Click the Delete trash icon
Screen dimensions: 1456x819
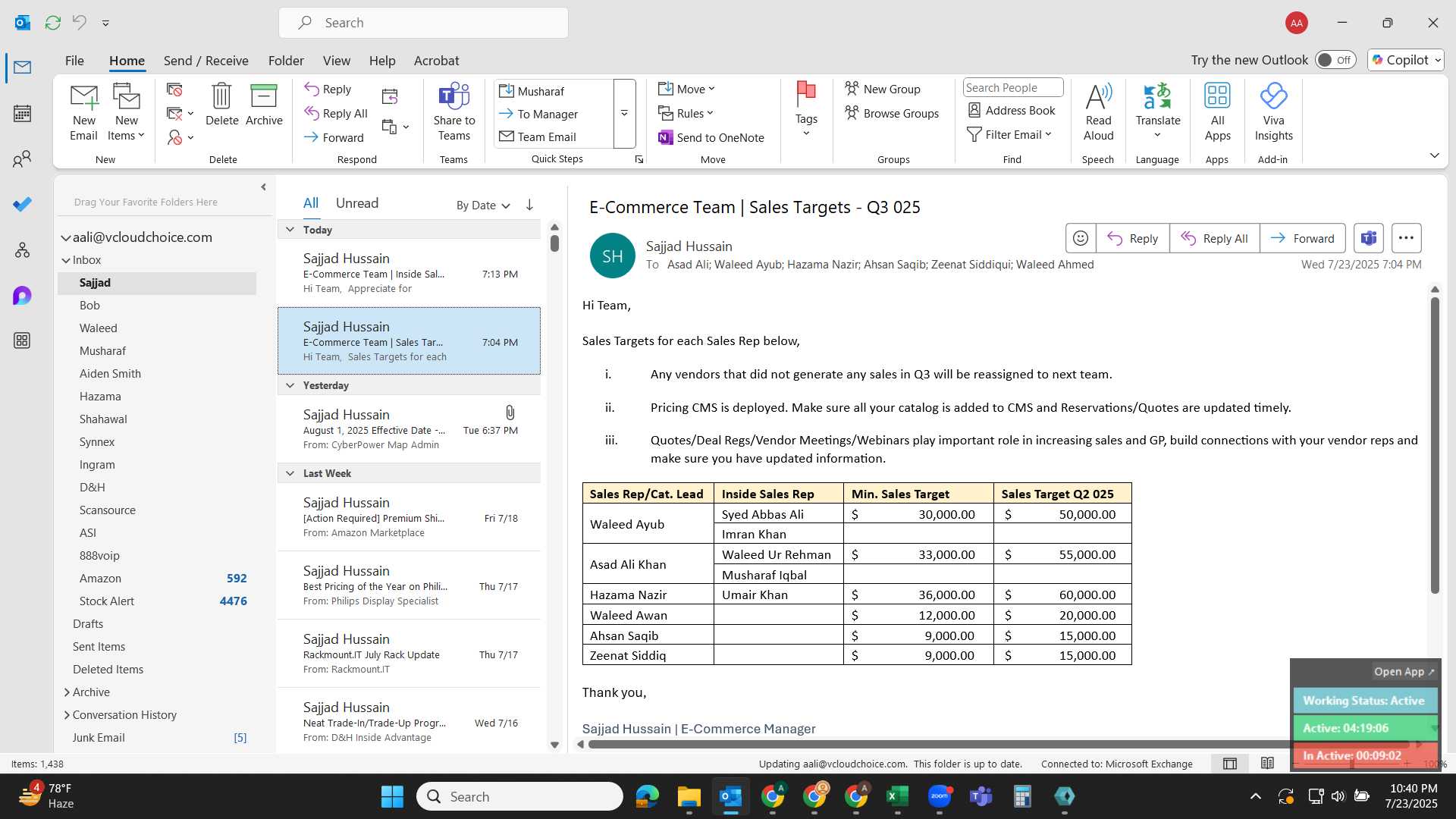(x=221, y=105)
